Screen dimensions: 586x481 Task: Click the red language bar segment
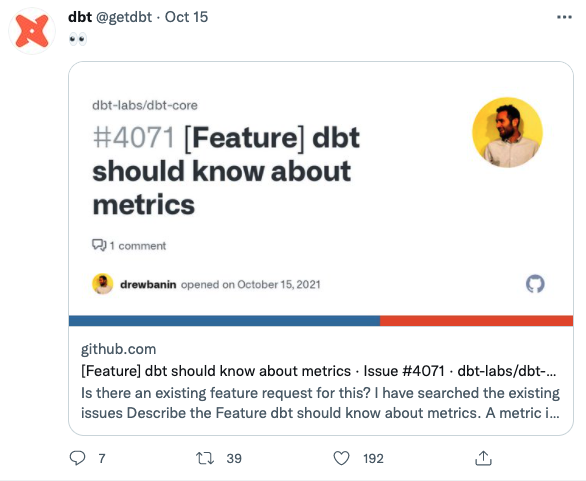click(x=476, y=321)
